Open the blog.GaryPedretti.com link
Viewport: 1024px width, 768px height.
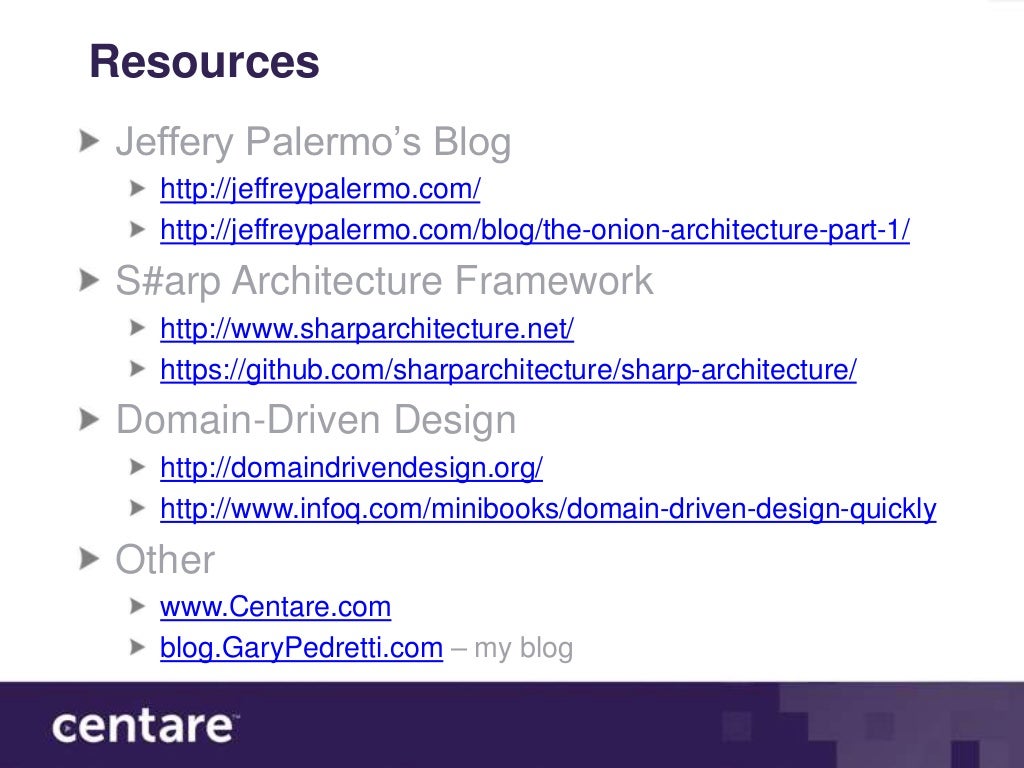(301, 648)
